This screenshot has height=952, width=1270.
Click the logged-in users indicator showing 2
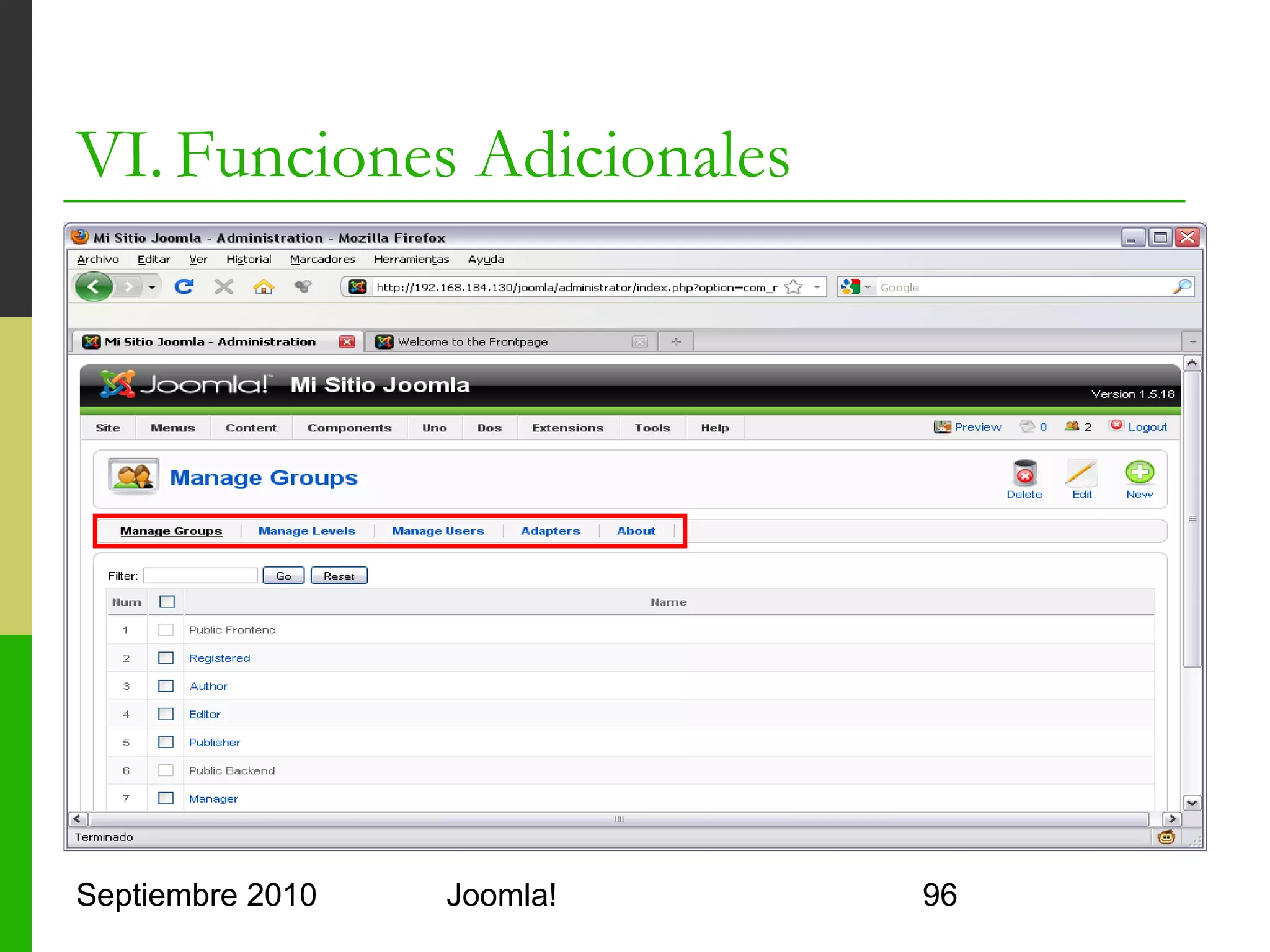1078,426
